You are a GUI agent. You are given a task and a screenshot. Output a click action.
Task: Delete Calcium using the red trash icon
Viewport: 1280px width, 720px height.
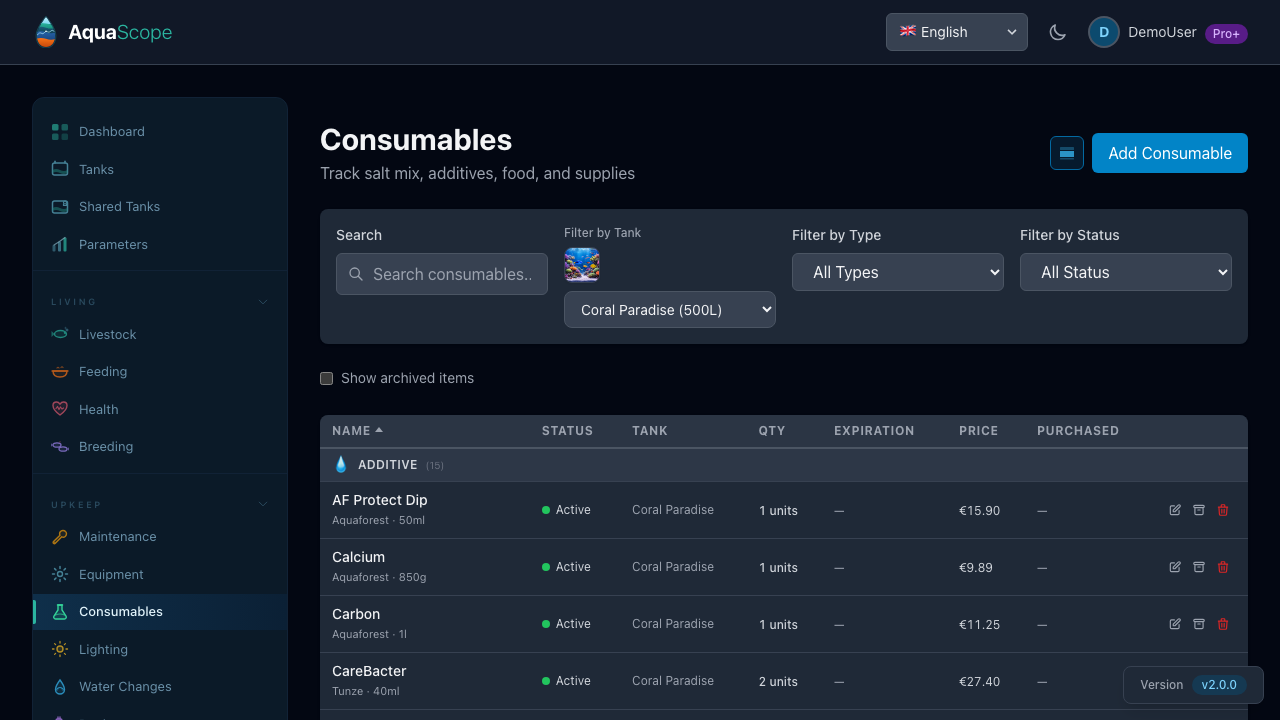1223,567
